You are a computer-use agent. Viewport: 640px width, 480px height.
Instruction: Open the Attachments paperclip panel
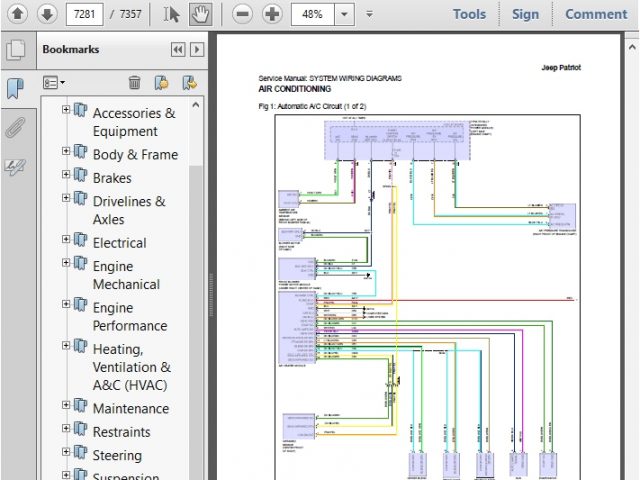point(15,128)
